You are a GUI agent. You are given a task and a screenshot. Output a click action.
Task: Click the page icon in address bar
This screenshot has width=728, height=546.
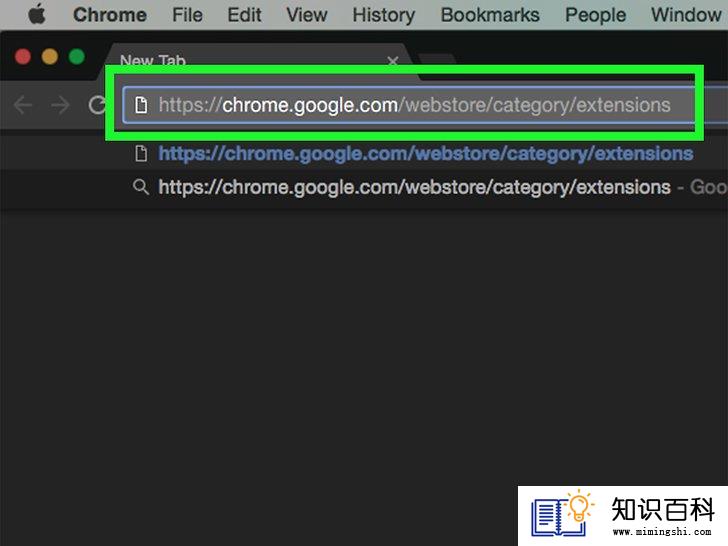tap(141, 105)
